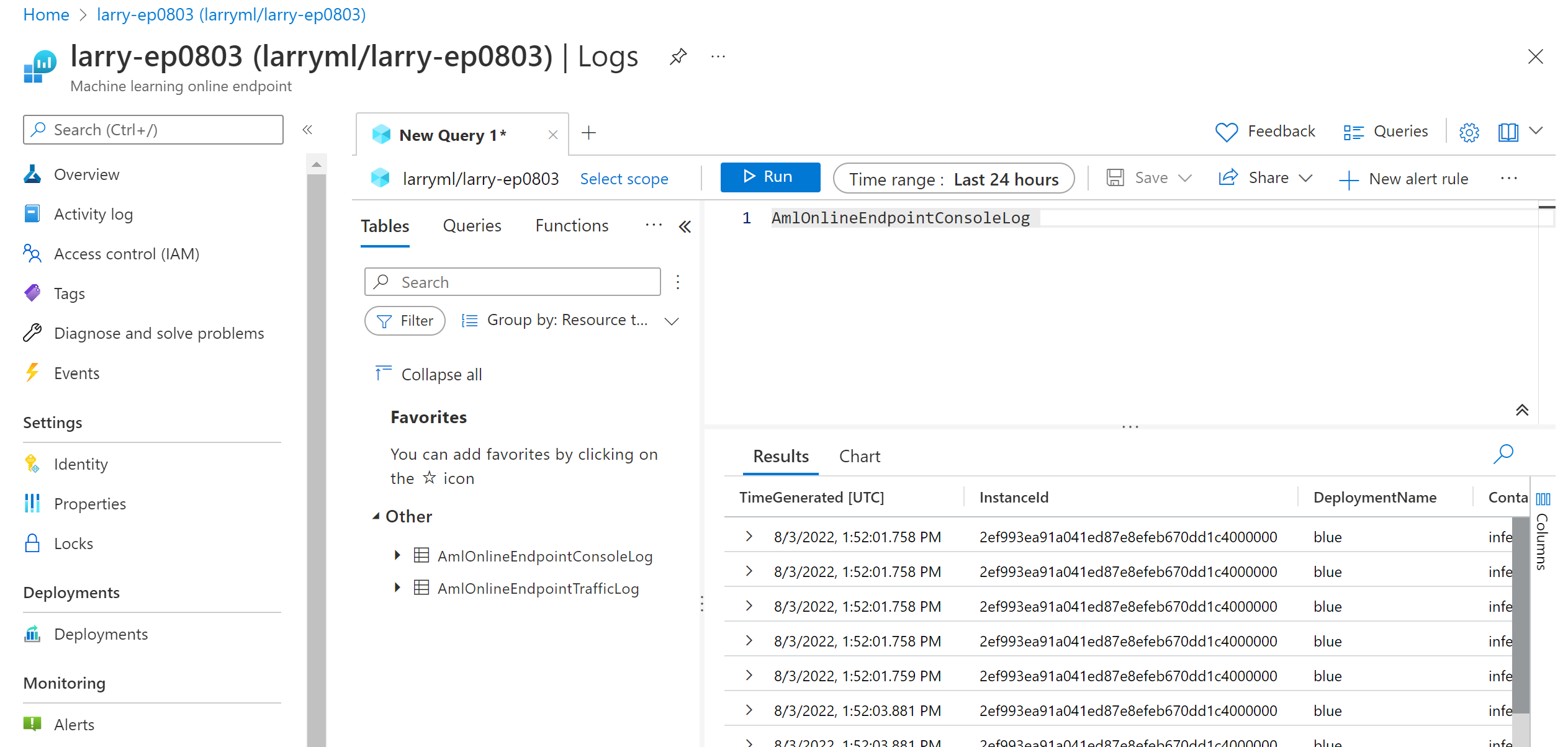Search within the query Results
This screenshot has width=1568, height=747.
tap(1503, 454)
